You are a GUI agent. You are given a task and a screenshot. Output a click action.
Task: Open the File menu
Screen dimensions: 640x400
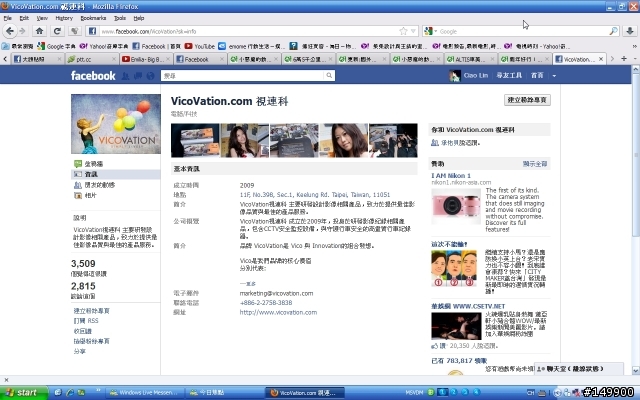[8, 18]
